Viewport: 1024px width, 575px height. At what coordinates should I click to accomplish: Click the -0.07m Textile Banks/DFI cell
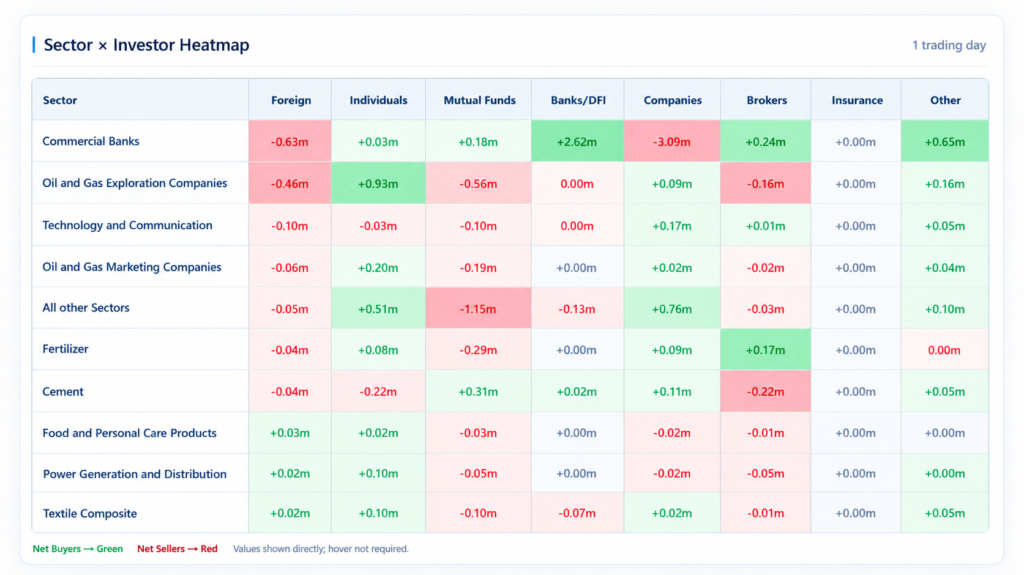pos(577,514)
